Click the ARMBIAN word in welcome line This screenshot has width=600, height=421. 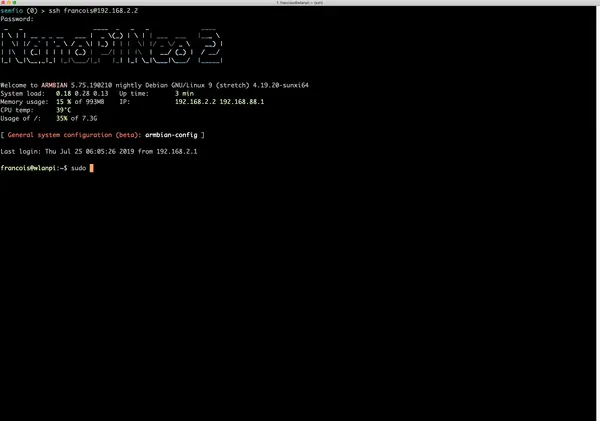point(54,85)
